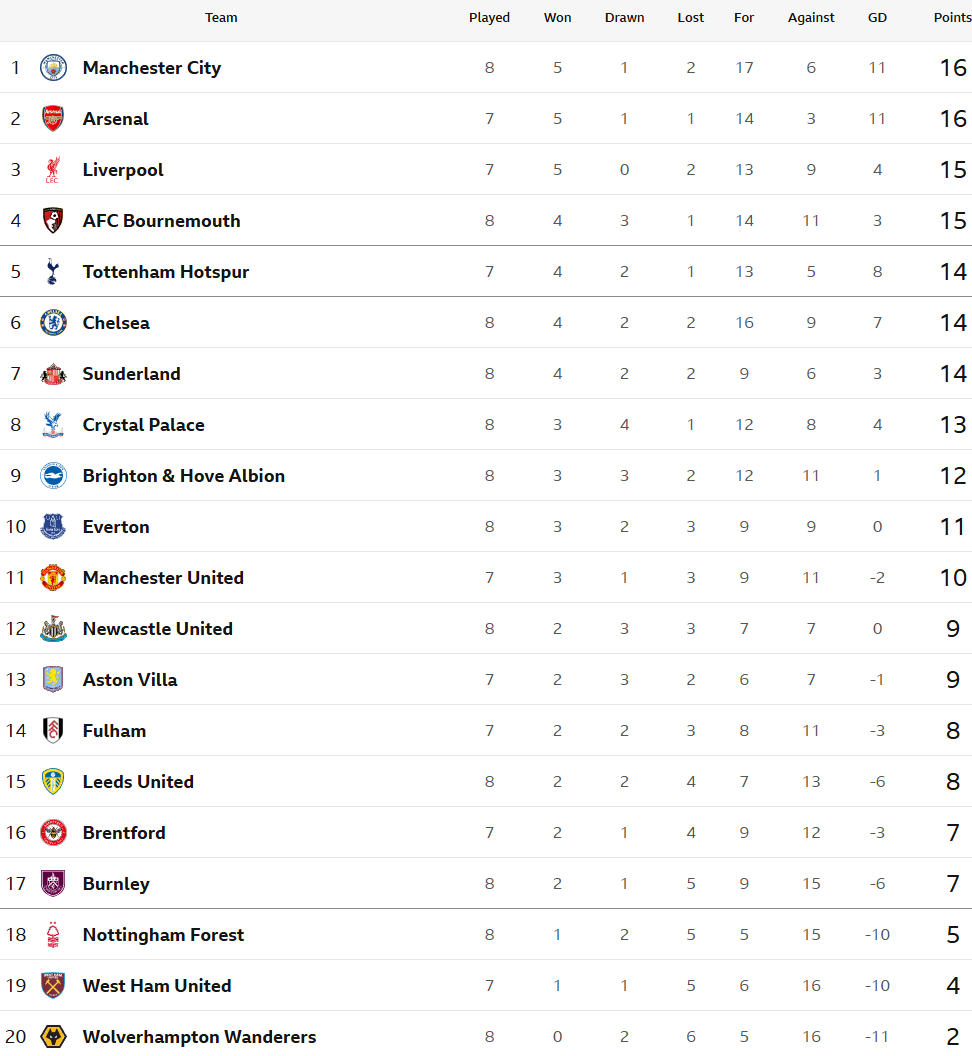Click the Tottenham Hotspur cockerel badge
The height and width of the screenshot is (1056, 972).
[x=53, y=272]
